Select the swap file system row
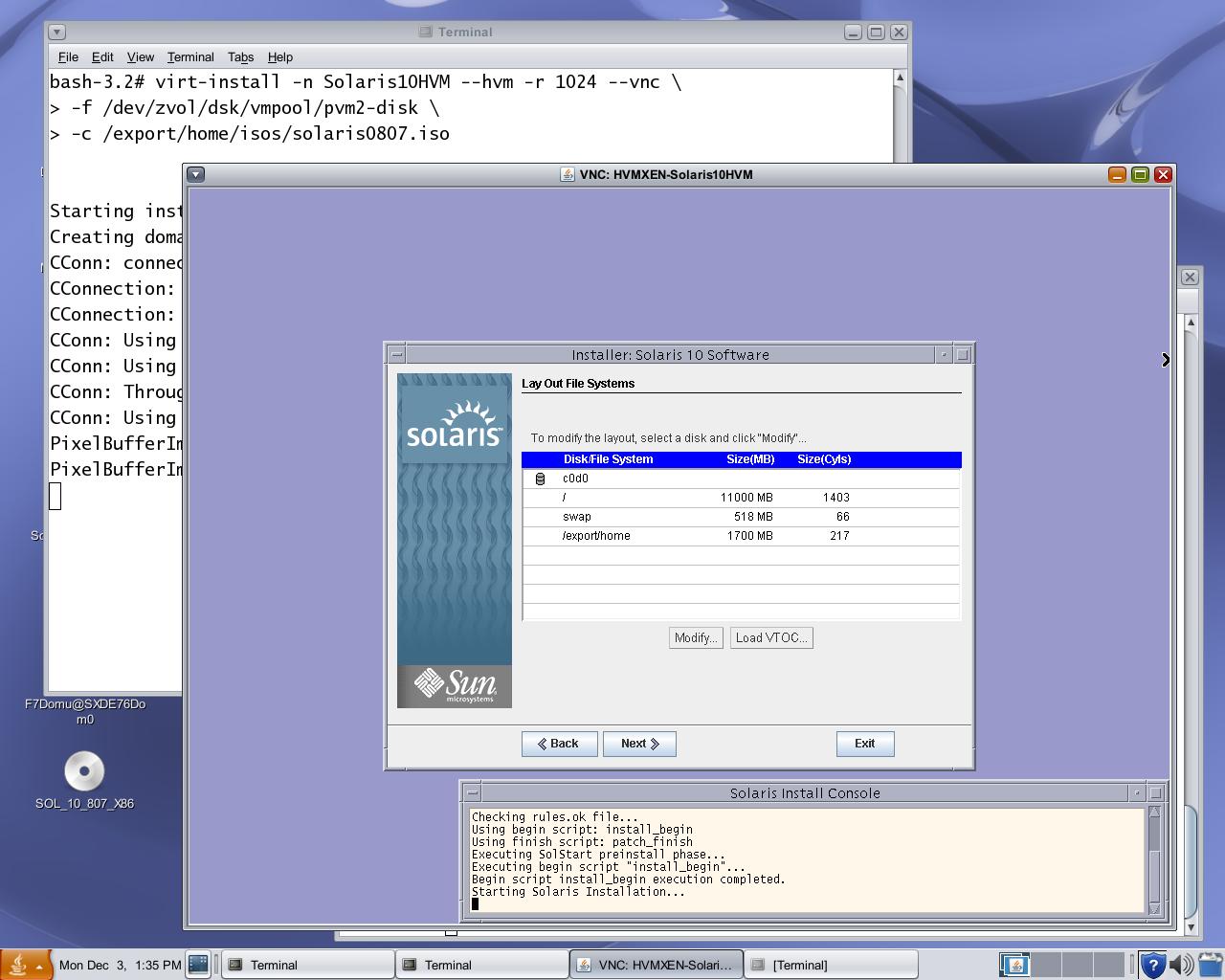 click(741, 517)
